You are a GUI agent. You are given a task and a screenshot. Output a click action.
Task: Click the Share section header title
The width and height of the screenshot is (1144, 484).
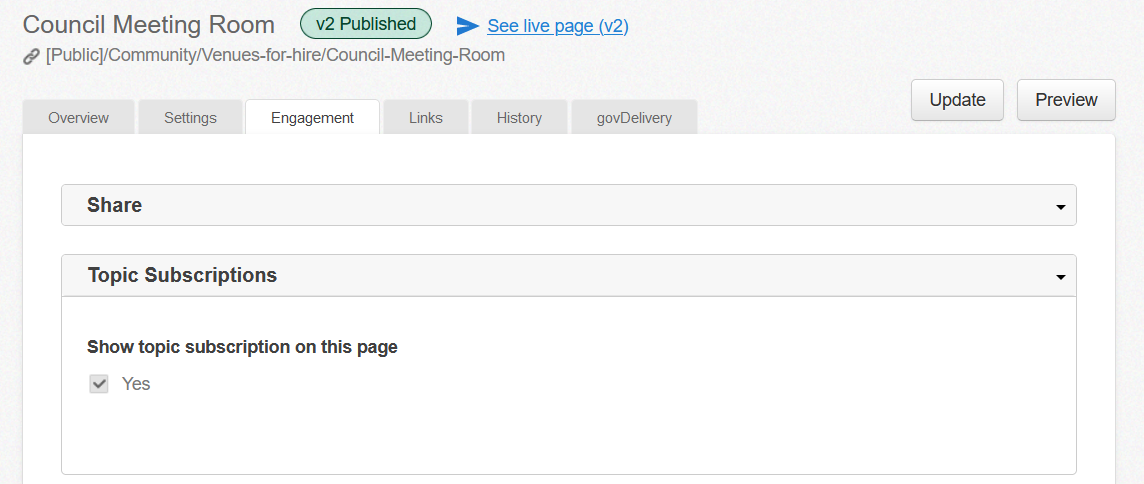pyautogui.click(x=115, y=205)
